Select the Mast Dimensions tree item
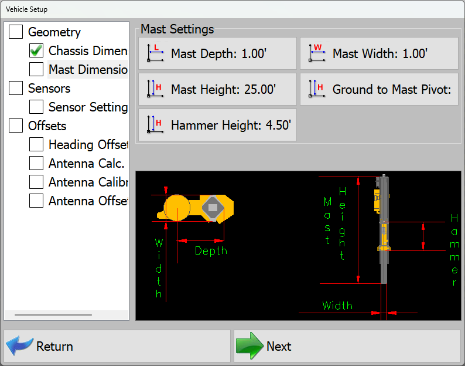 click(x=88, y=69)
